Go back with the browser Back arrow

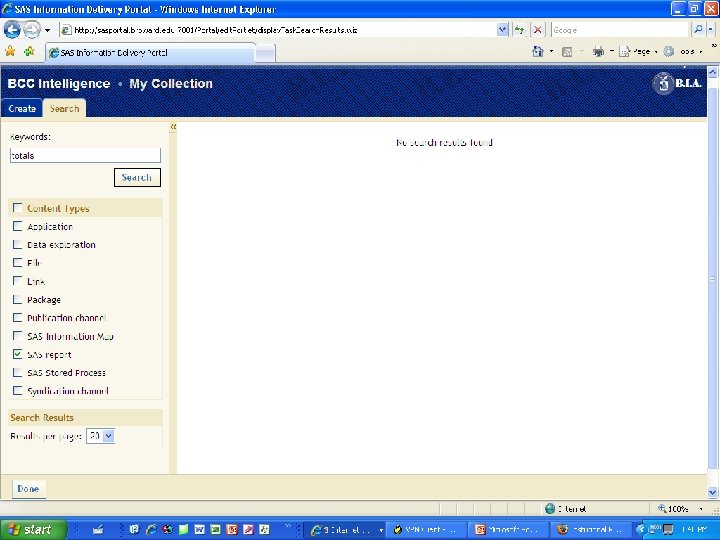tap(12, 30)
